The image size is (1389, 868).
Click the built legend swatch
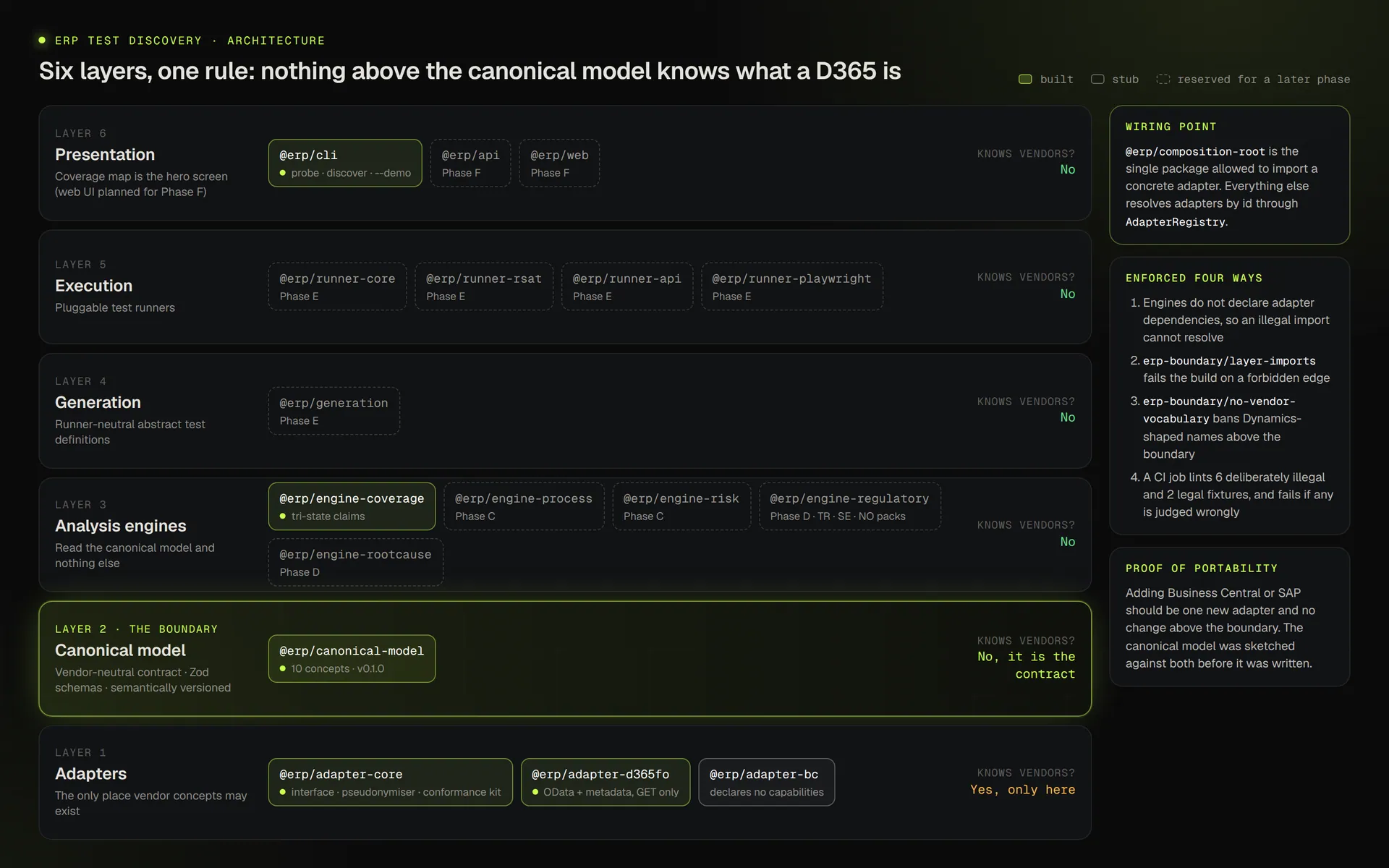(1025, 80)
